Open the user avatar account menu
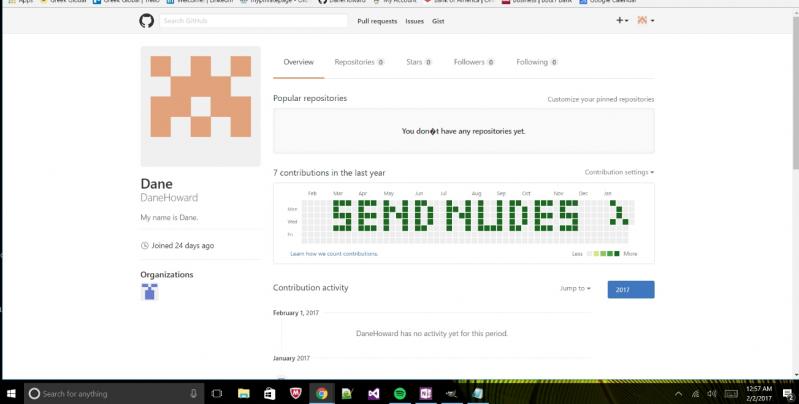799x404 pixels. click(x=645, y=20)
